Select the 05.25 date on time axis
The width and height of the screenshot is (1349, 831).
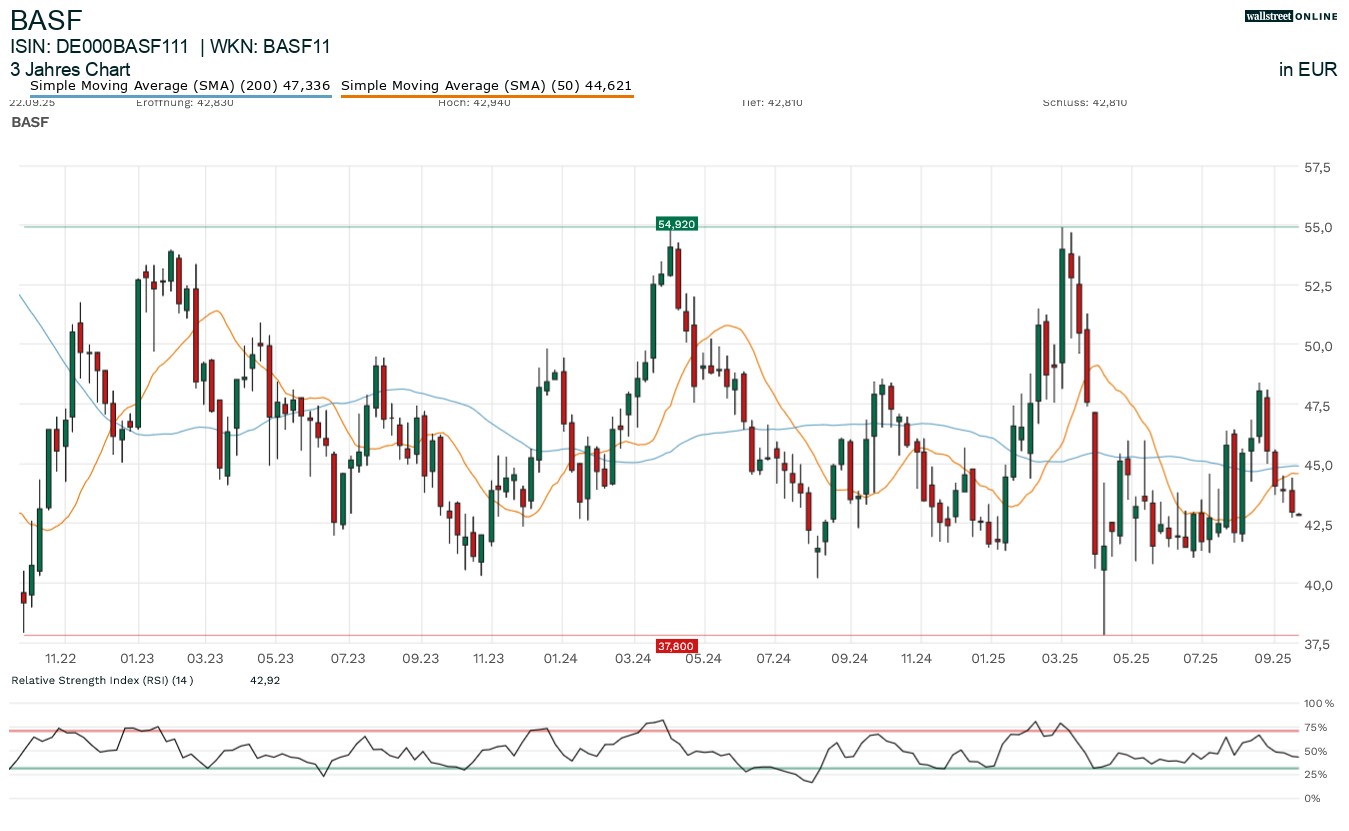point(1130,658)
